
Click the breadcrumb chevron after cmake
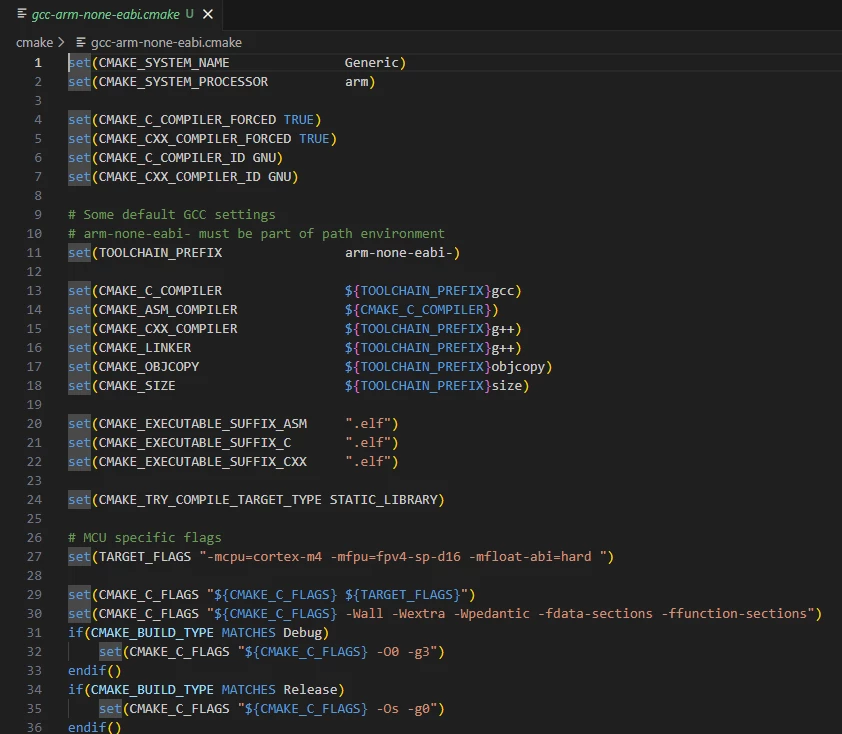coord(61,42)
